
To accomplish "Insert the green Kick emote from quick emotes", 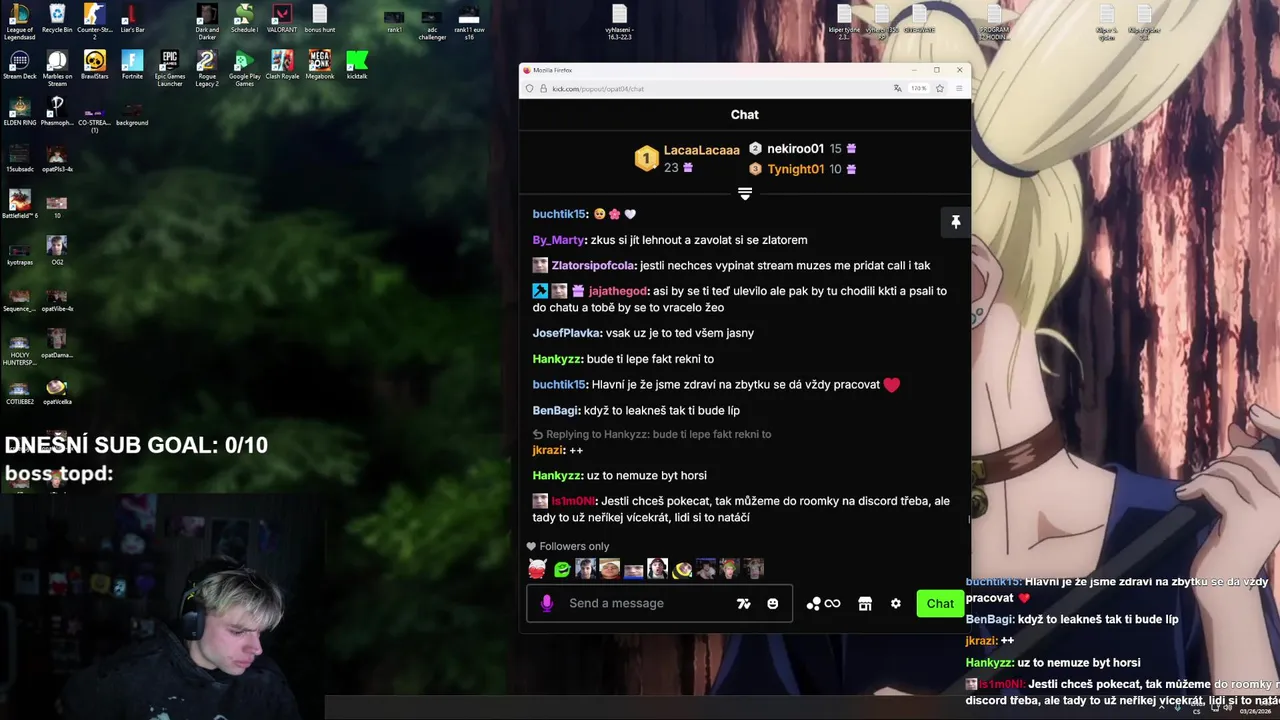I will 562,569.
